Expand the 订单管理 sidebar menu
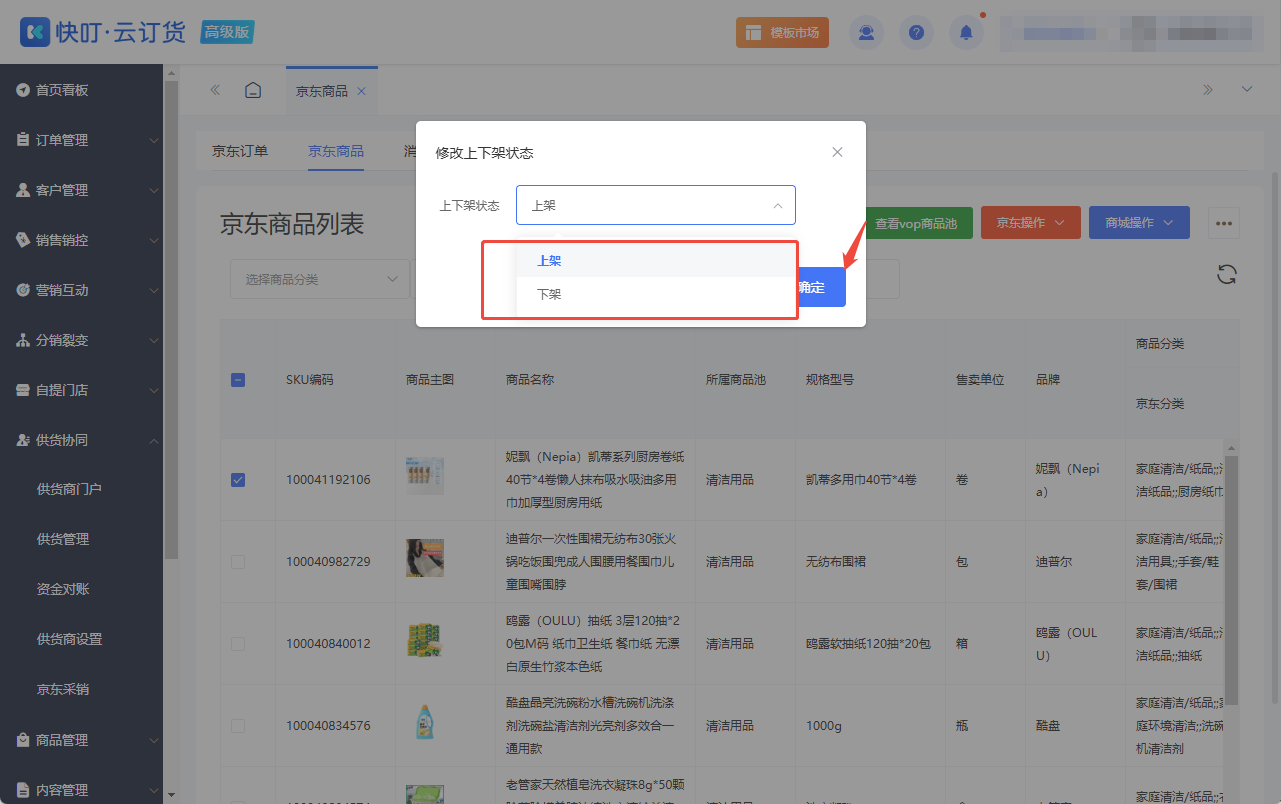The width and height of the screenshot is (1281, 804). 81,140
